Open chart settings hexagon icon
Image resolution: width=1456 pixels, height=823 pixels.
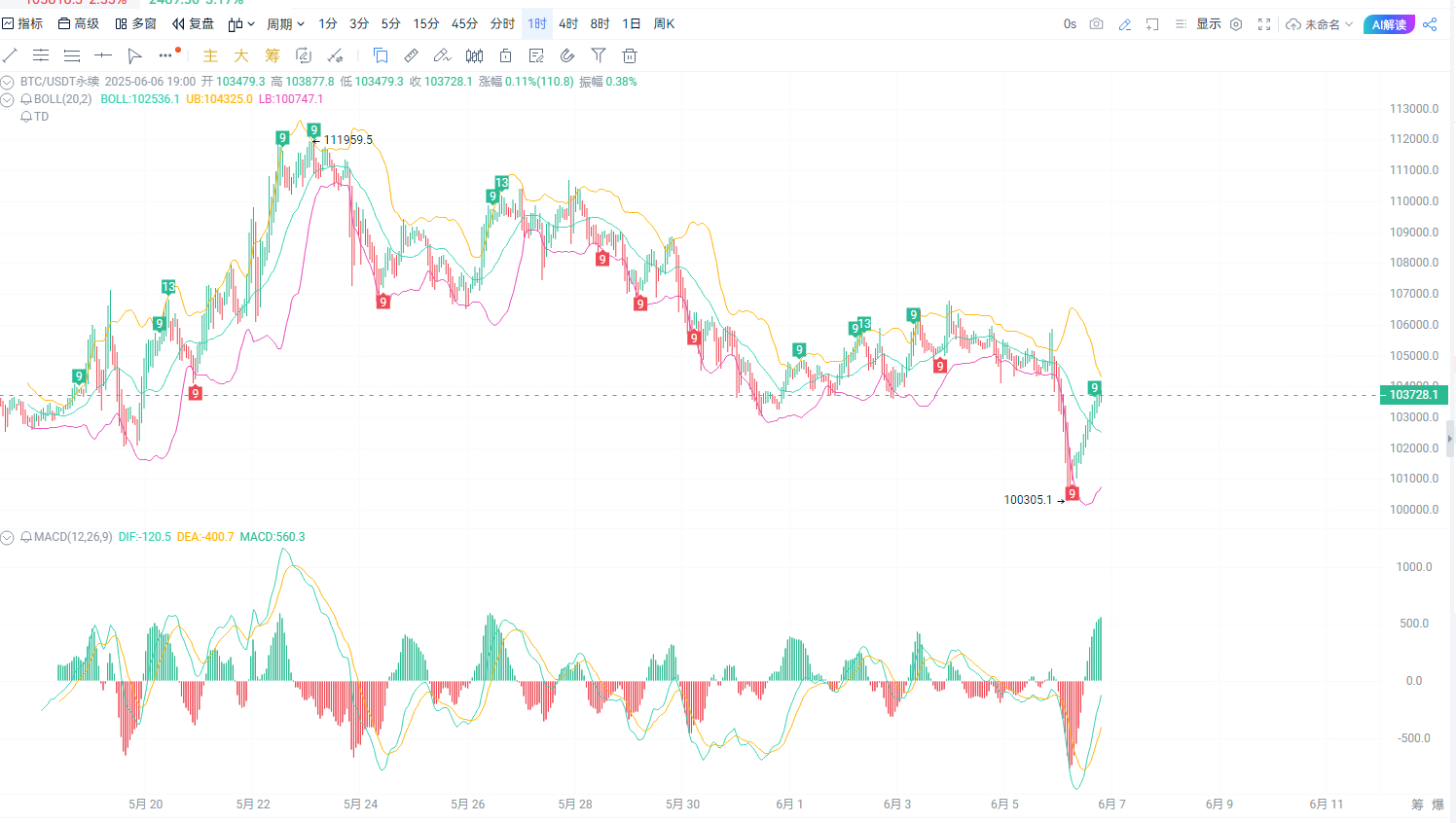click(1236, 23)
